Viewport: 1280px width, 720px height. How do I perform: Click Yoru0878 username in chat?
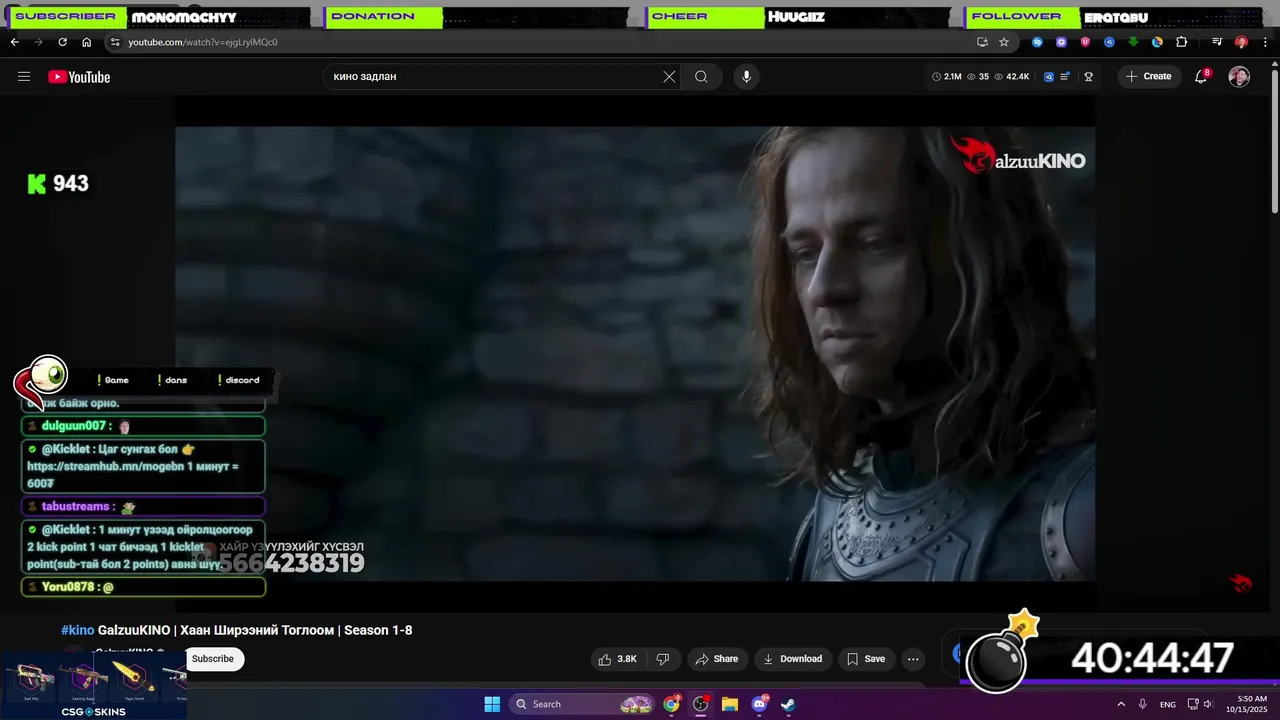(70, 587)
